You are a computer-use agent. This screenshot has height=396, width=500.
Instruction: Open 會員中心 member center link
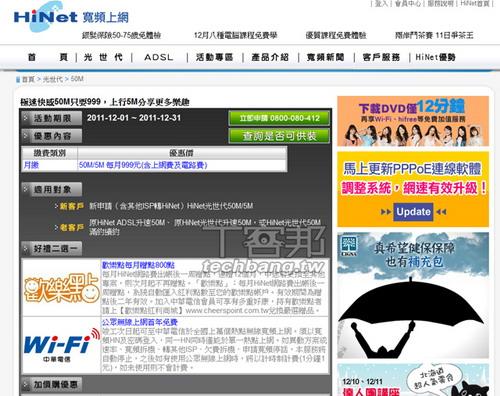[408, 4]
